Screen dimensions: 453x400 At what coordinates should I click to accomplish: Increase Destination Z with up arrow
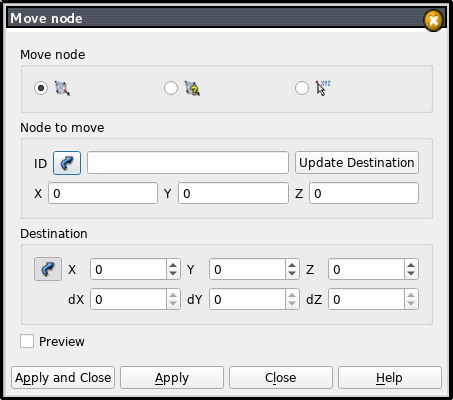click(x=411, y=265)
